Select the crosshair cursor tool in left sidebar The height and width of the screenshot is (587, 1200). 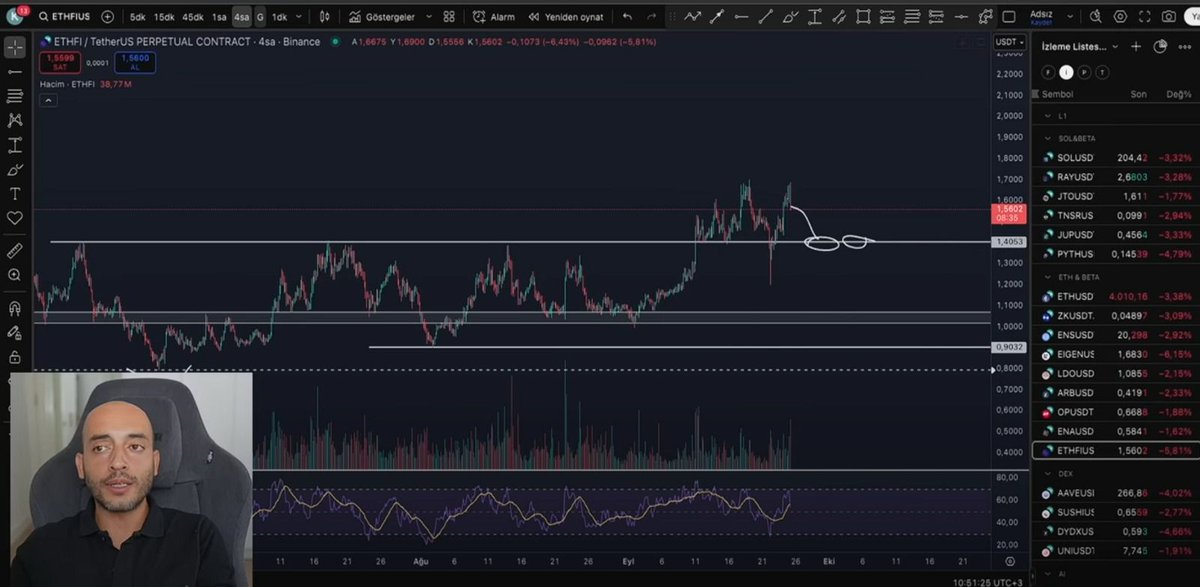point(15,47)
